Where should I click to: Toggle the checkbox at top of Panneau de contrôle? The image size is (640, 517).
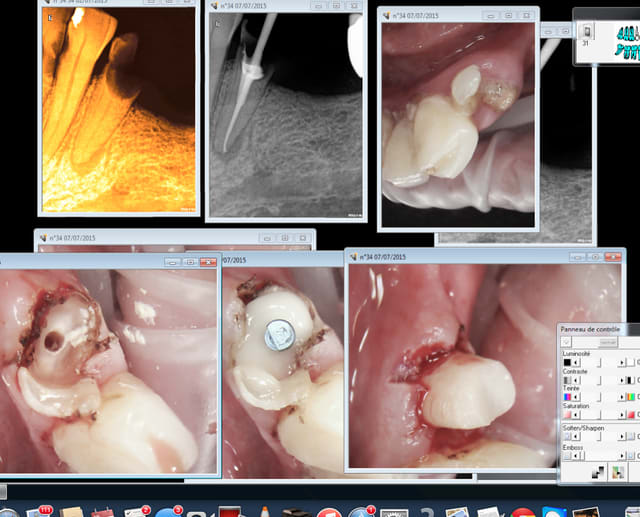point(566,341)
